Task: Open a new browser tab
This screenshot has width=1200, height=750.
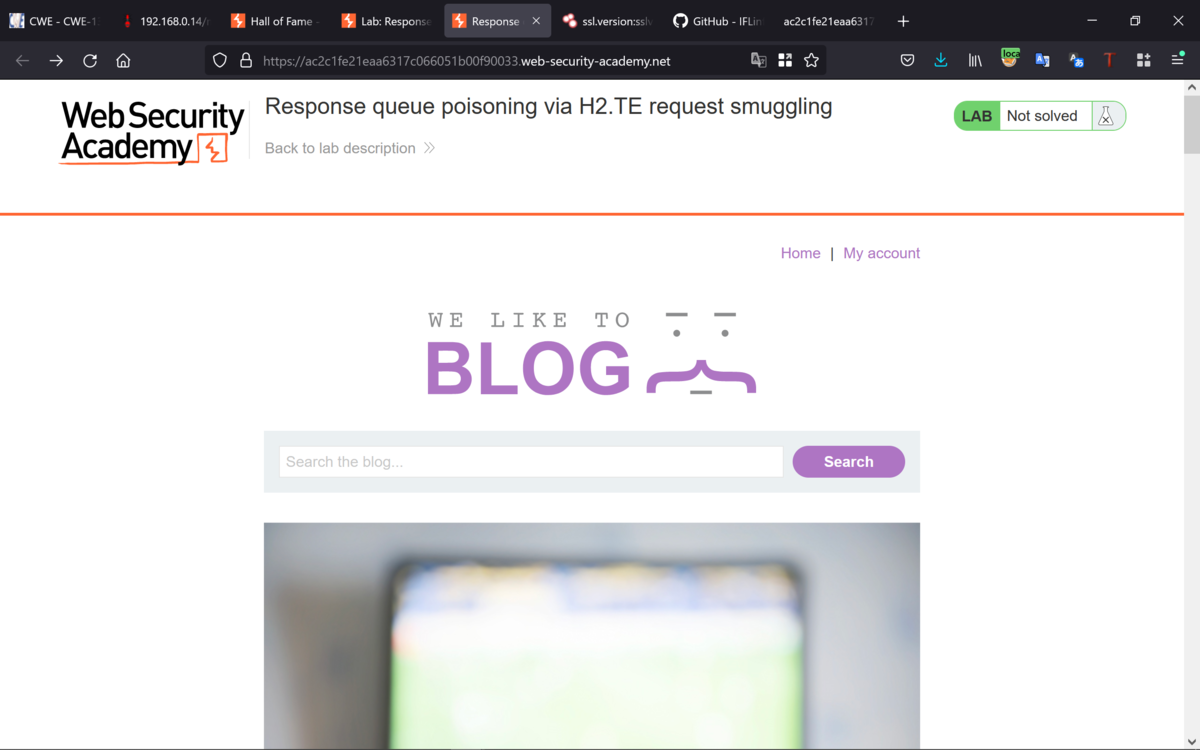Action: pos(903,21)
